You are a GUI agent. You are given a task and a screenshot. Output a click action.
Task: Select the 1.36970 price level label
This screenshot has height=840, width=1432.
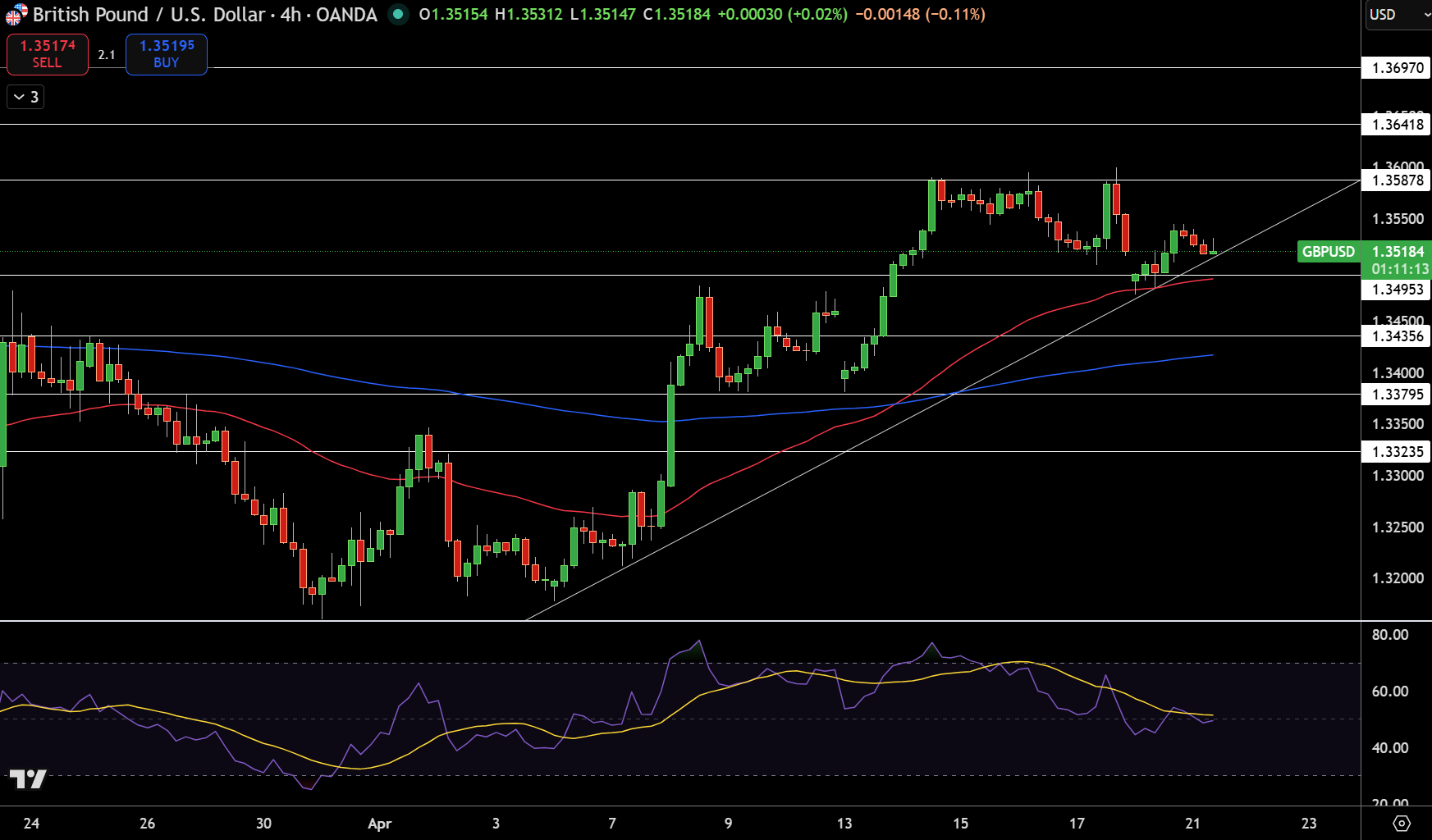point(1397,68)
